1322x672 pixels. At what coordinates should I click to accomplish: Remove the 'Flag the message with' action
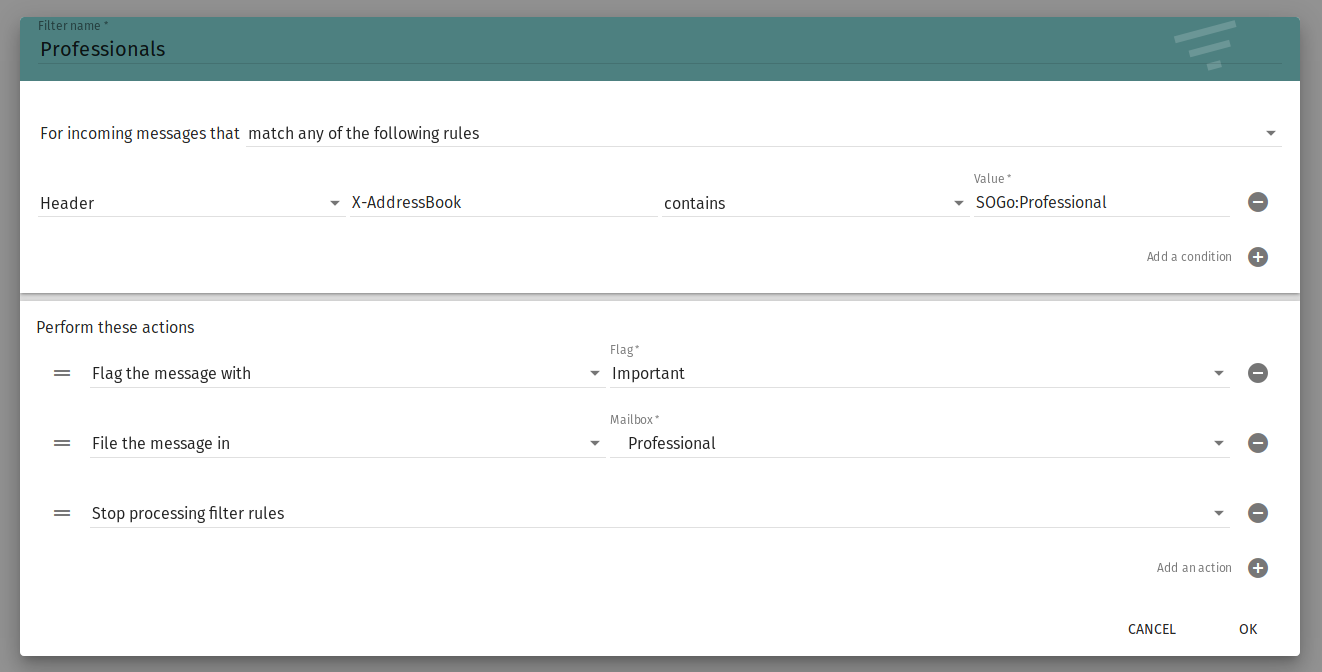(x=1258, y=373)
